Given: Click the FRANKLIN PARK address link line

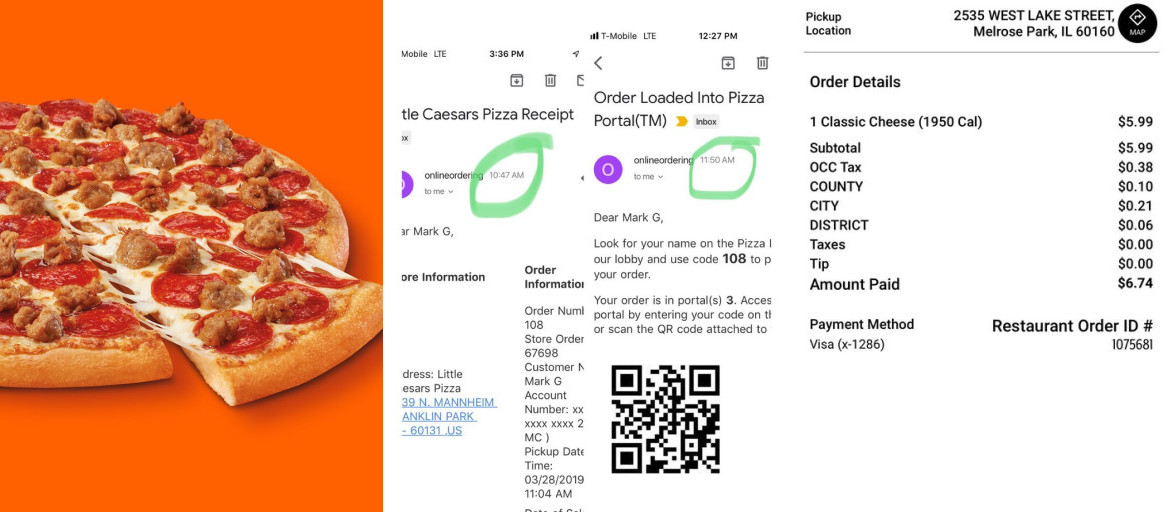Looking at the screenshot, I should pos(439,416).
